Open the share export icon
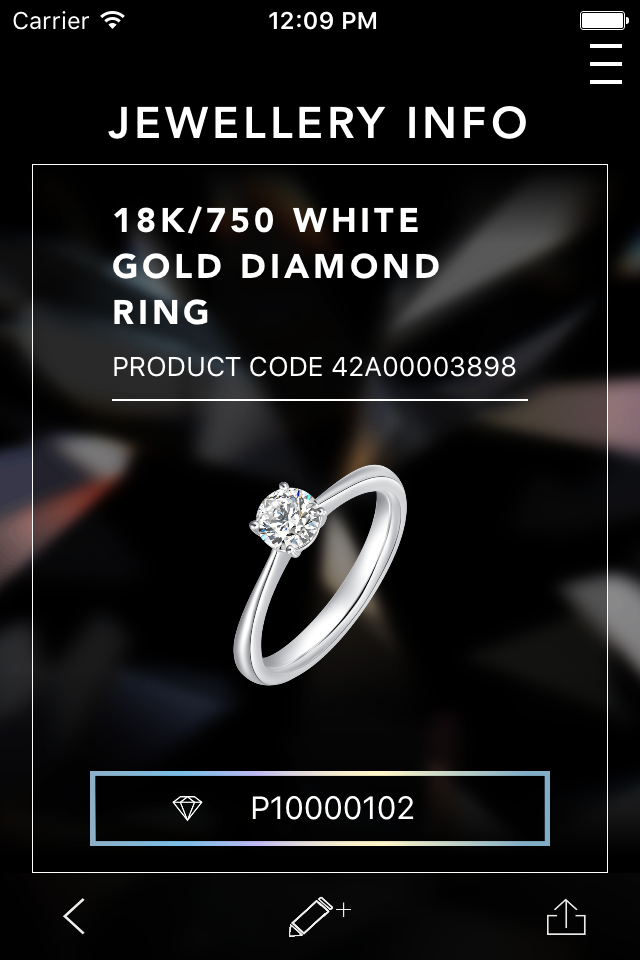 pos(566,917)
